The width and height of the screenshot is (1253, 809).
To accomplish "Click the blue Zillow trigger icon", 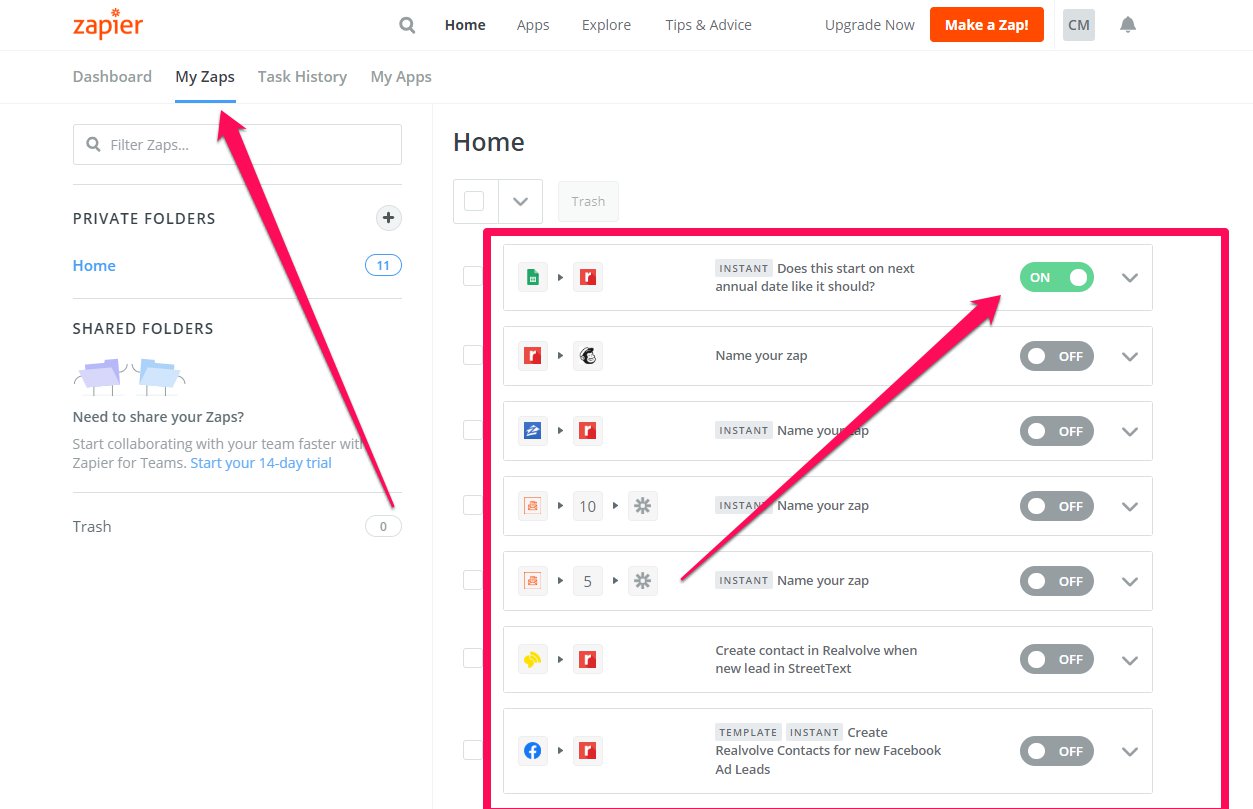I will coord(533,431).
